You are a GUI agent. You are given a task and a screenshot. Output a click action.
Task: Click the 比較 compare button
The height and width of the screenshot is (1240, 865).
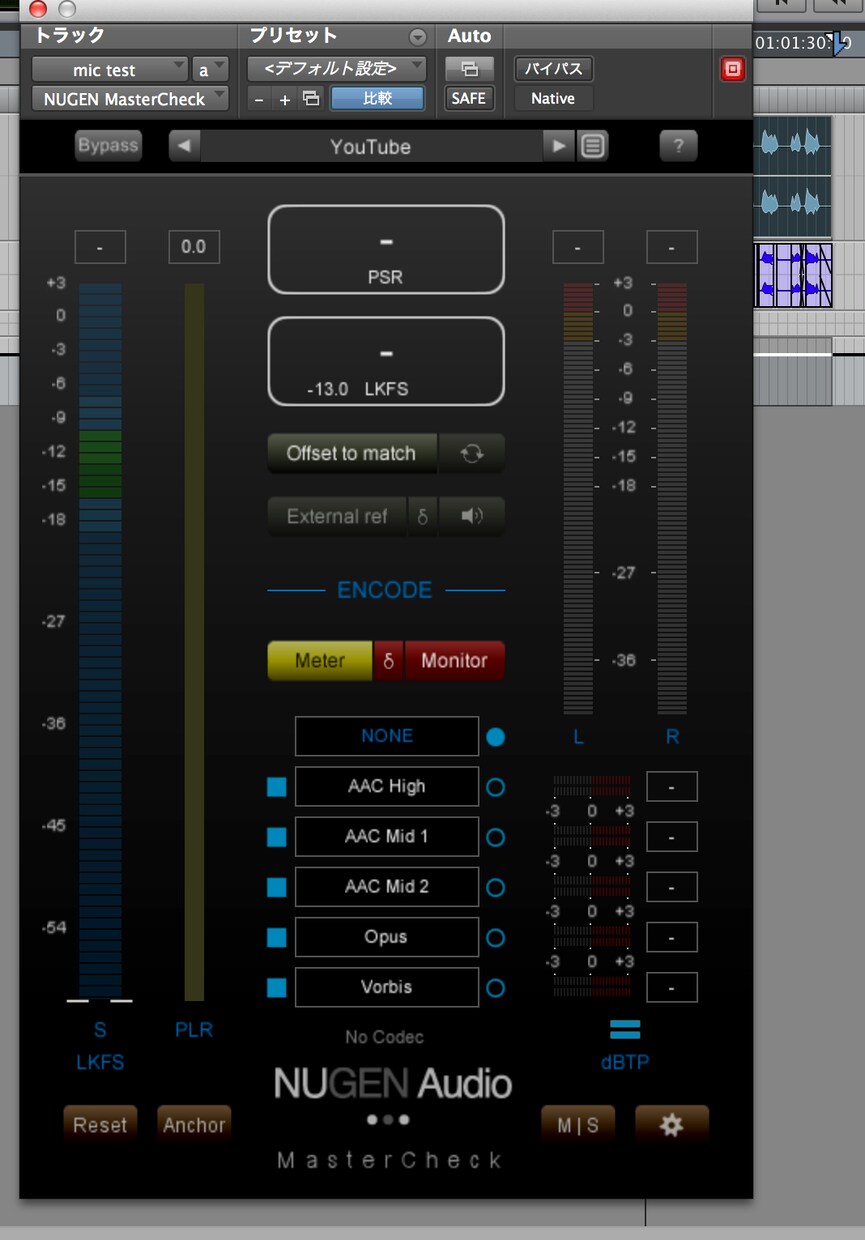[x=377, y=98]
